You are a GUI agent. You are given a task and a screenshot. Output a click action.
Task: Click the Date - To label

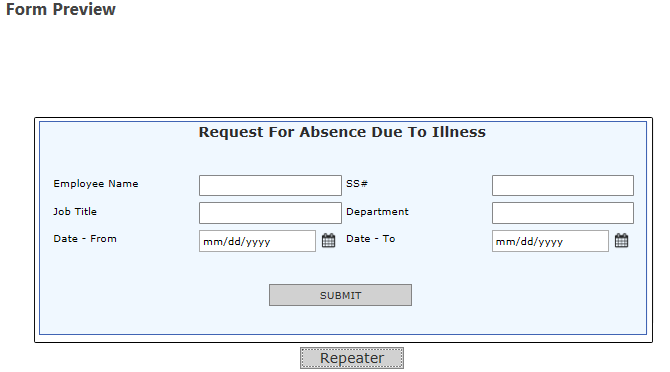370,239
